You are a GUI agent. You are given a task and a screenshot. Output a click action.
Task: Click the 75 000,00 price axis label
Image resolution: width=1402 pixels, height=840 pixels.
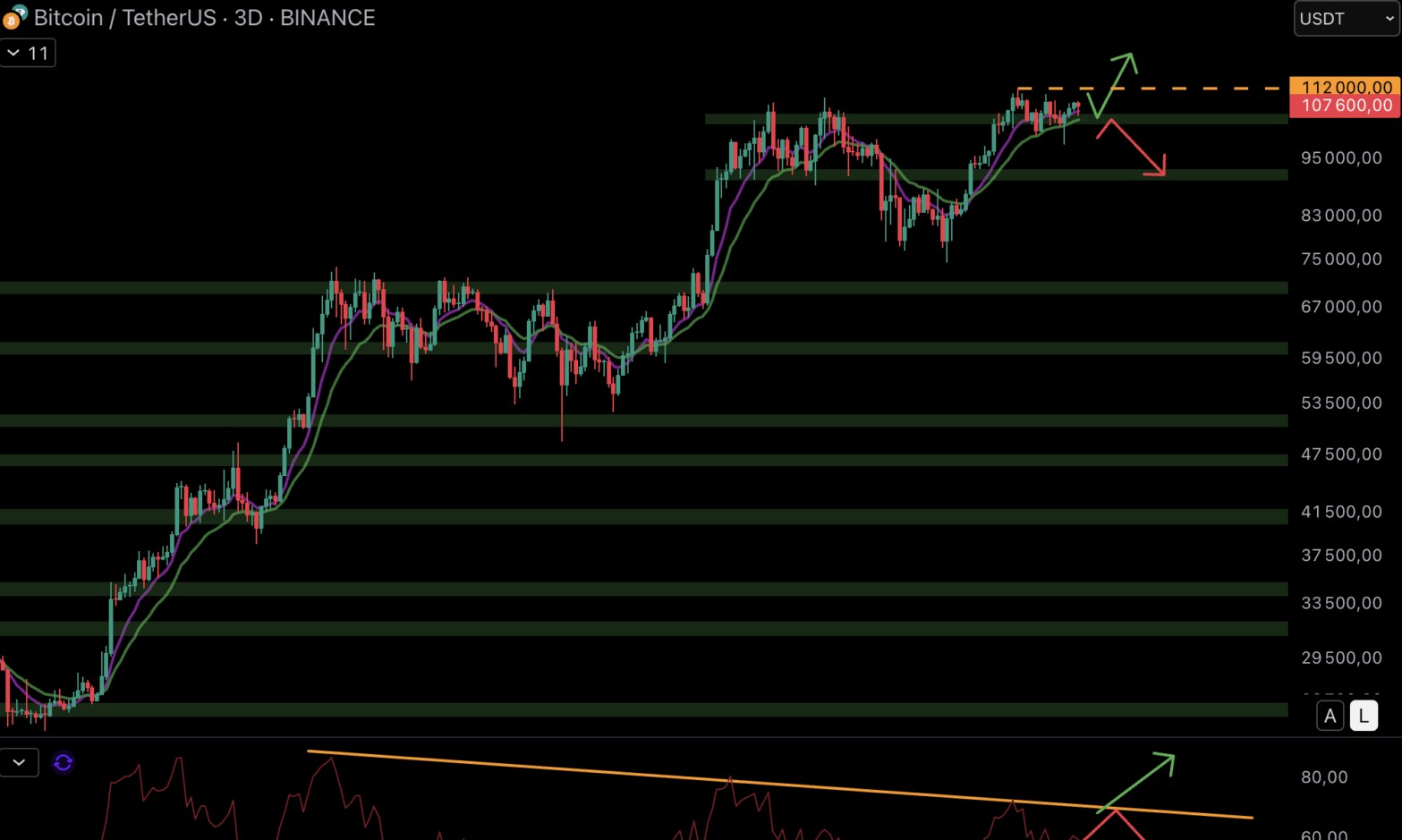click(1340, 259)
